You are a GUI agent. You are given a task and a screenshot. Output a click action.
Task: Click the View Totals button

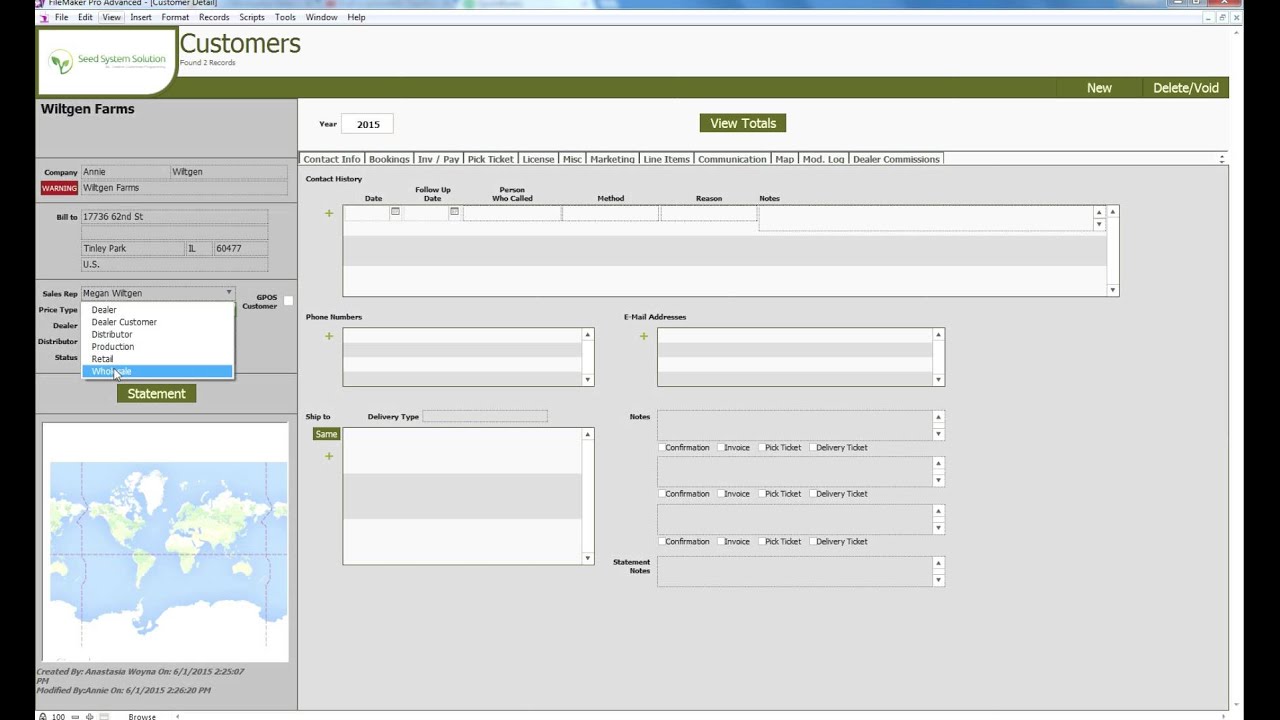[743, 123]
